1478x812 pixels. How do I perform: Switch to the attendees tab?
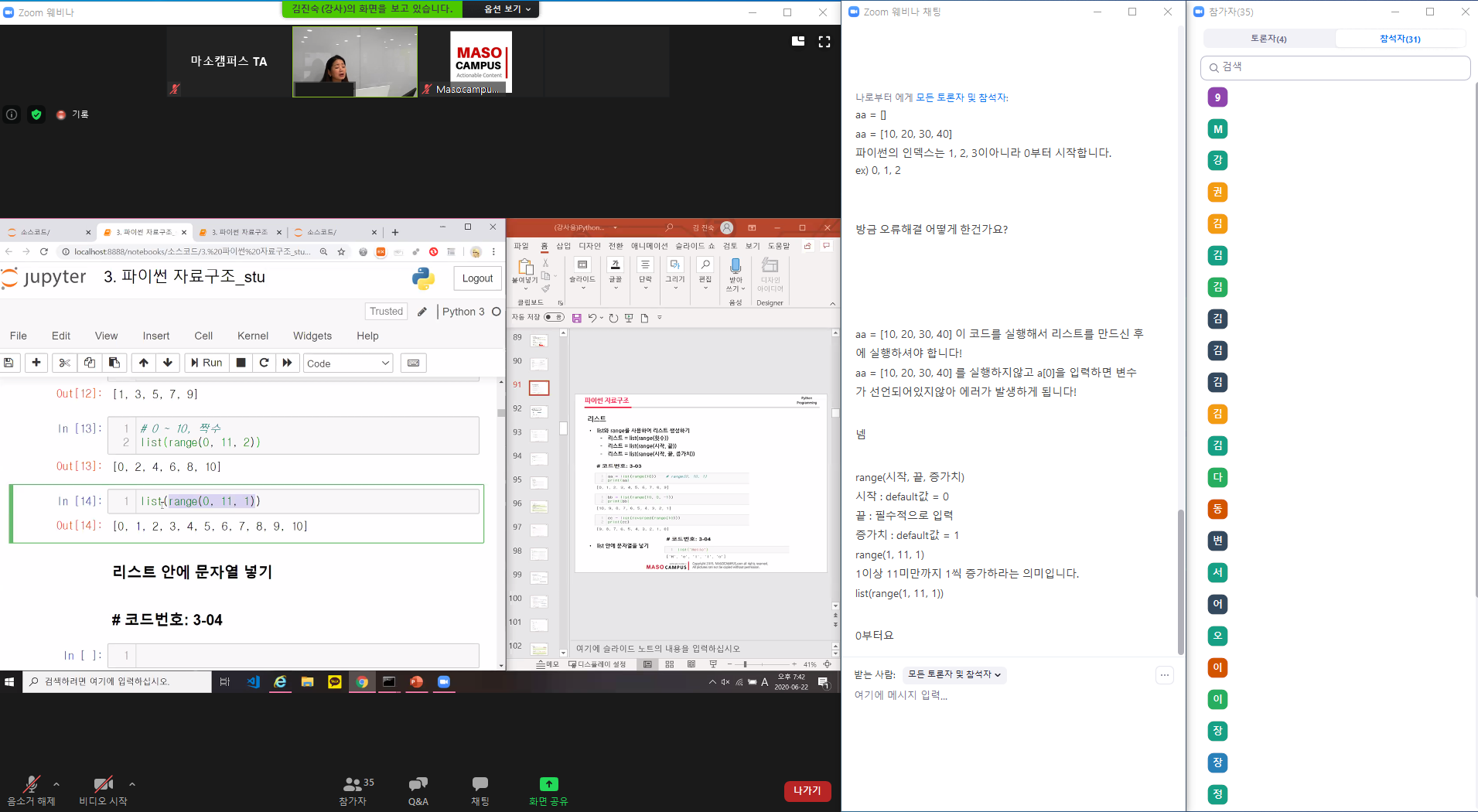(1400, 39)
